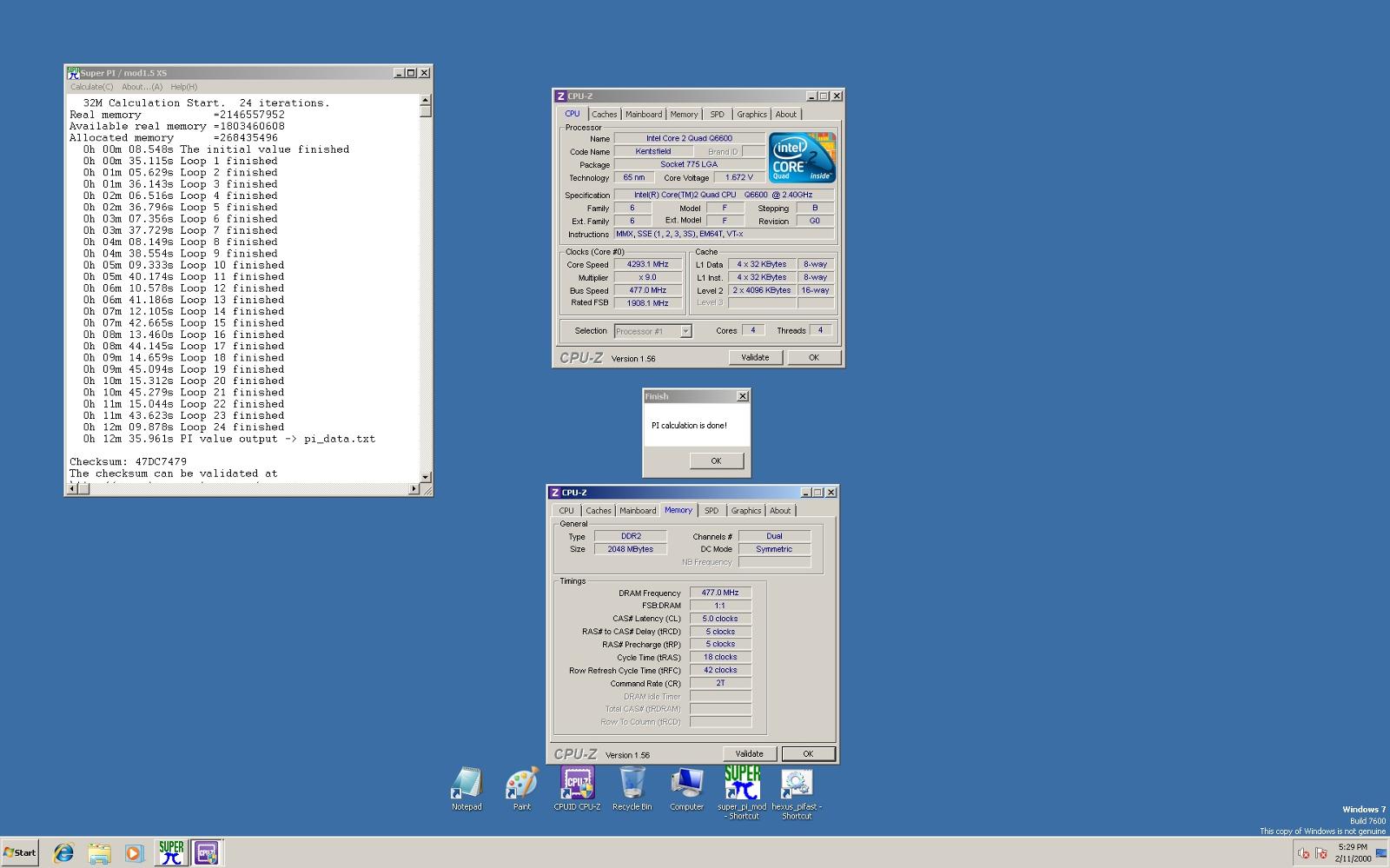Click the Bus Speed value 477.0 MHz

[648, 290]
